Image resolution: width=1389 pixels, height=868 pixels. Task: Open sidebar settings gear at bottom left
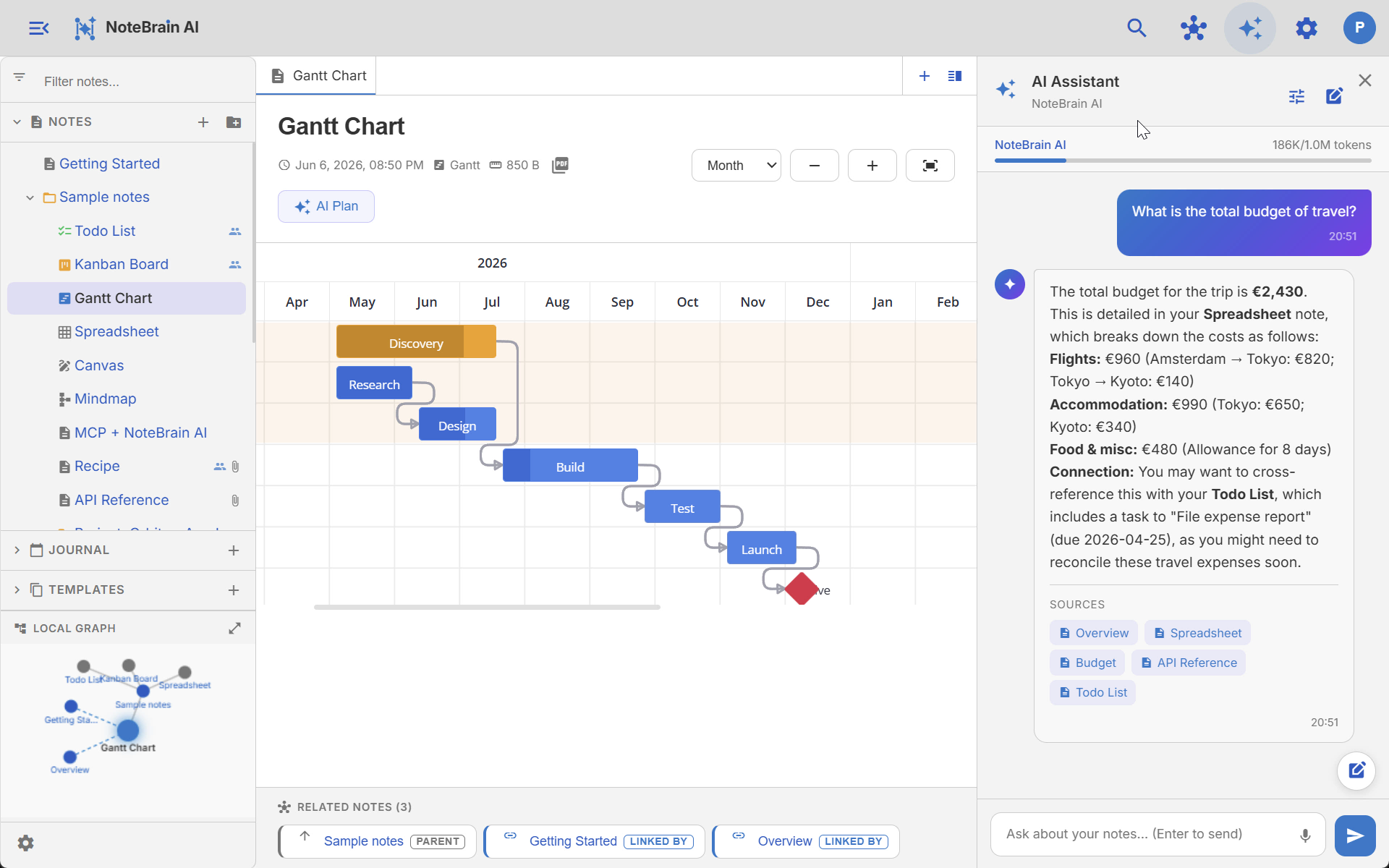[25, 843]
